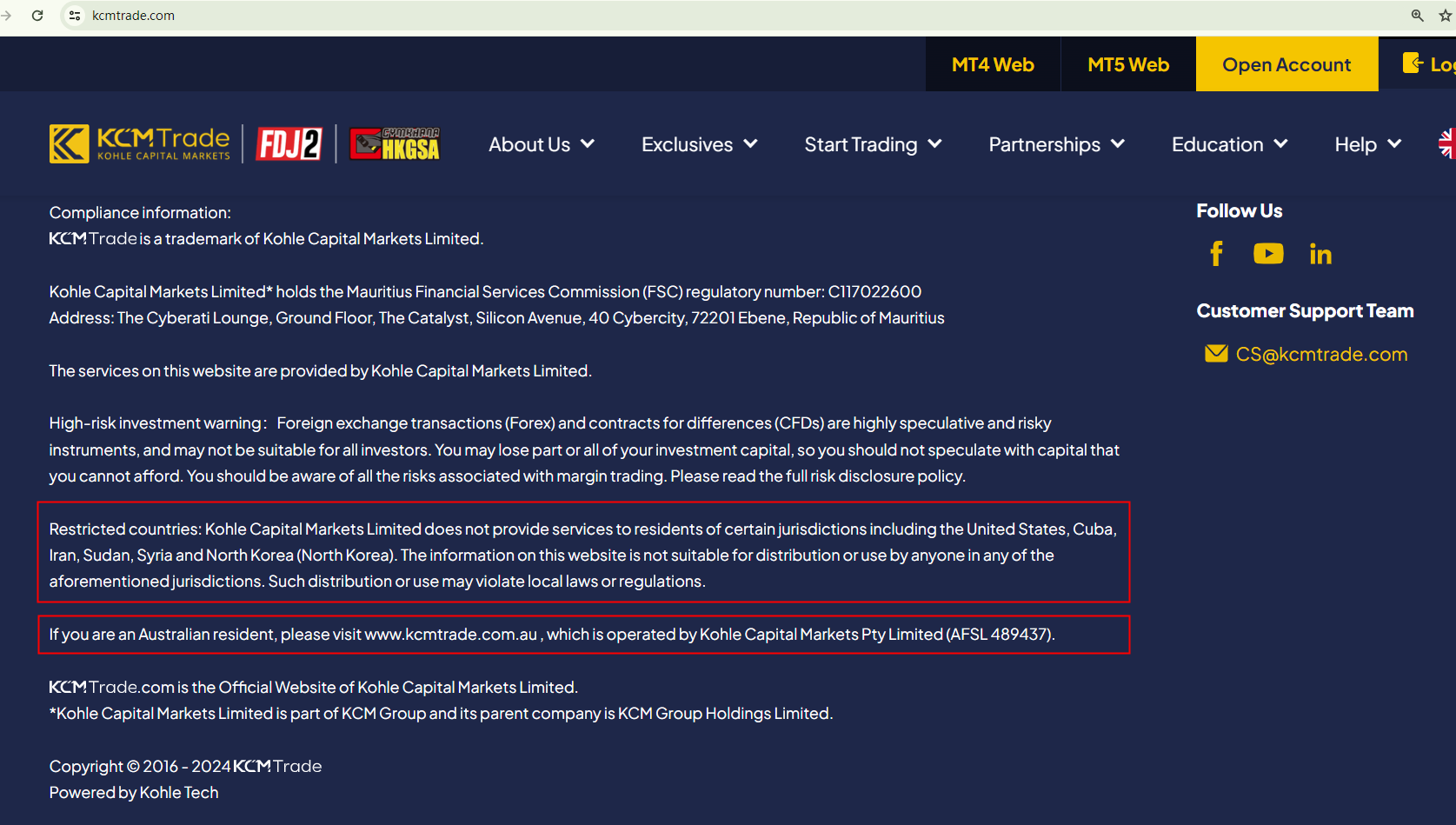Open the Education dropdown
1456x825 pixels.
pos(1230,144)
